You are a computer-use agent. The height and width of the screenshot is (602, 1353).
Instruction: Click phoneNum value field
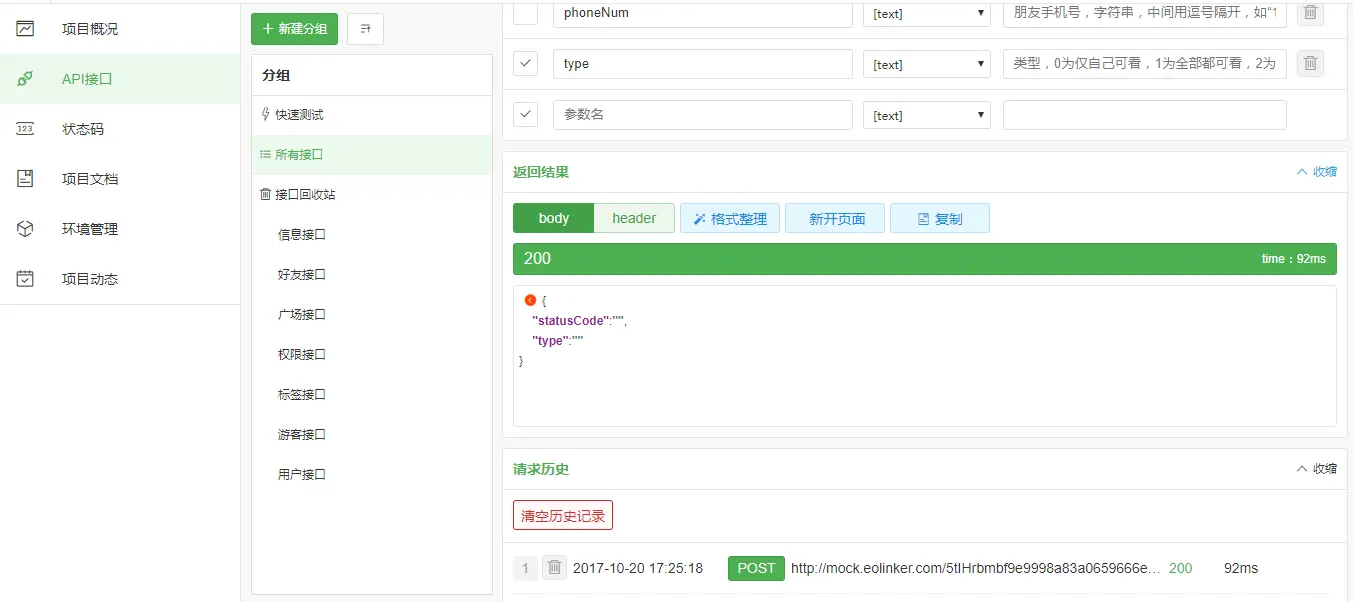pos(1144,13)
